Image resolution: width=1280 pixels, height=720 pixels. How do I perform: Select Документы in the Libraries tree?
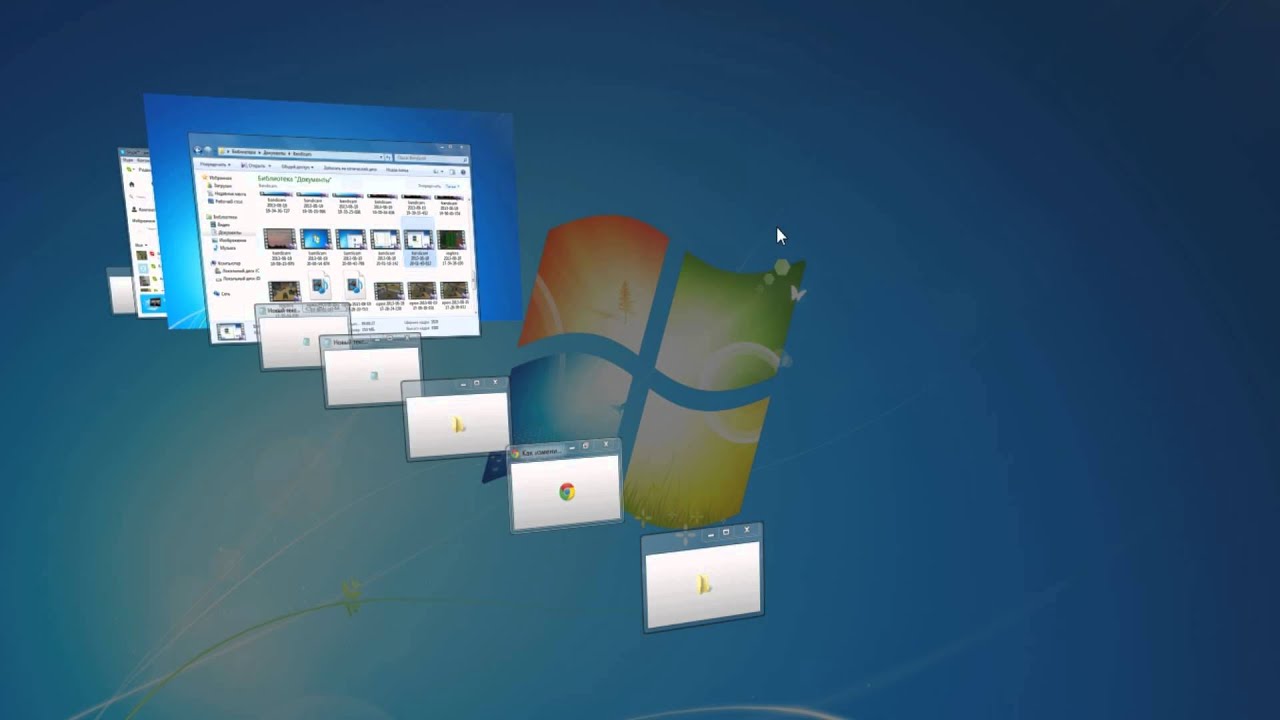(230, 232)
